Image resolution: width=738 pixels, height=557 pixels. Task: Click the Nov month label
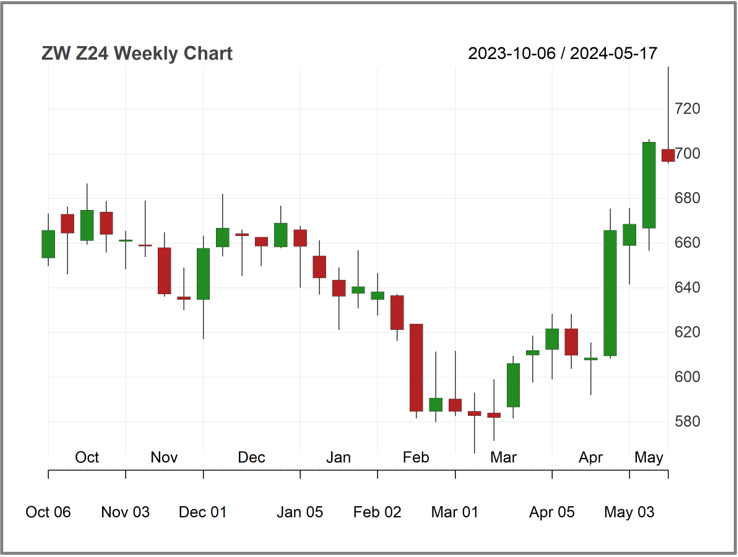(x=164, y=457)
